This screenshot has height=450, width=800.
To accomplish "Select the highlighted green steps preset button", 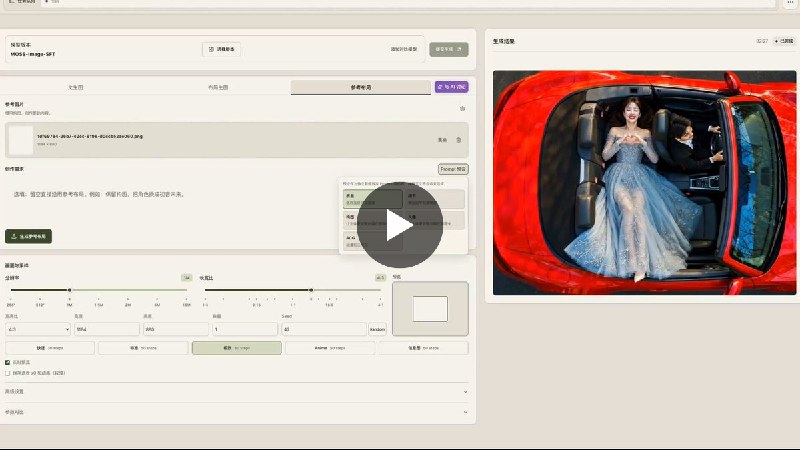I will tap(237, 348).
